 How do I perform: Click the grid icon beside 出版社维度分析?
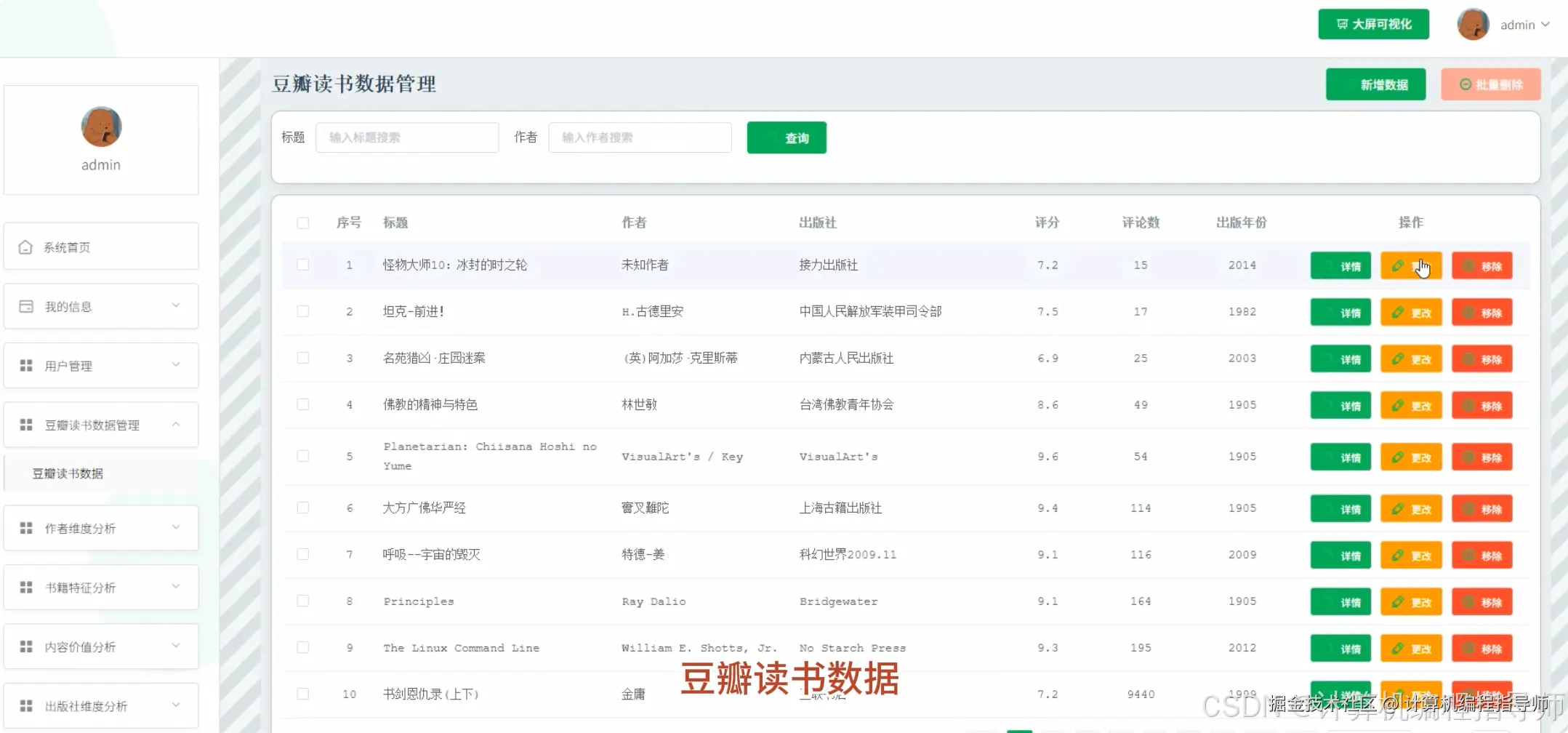26,705
